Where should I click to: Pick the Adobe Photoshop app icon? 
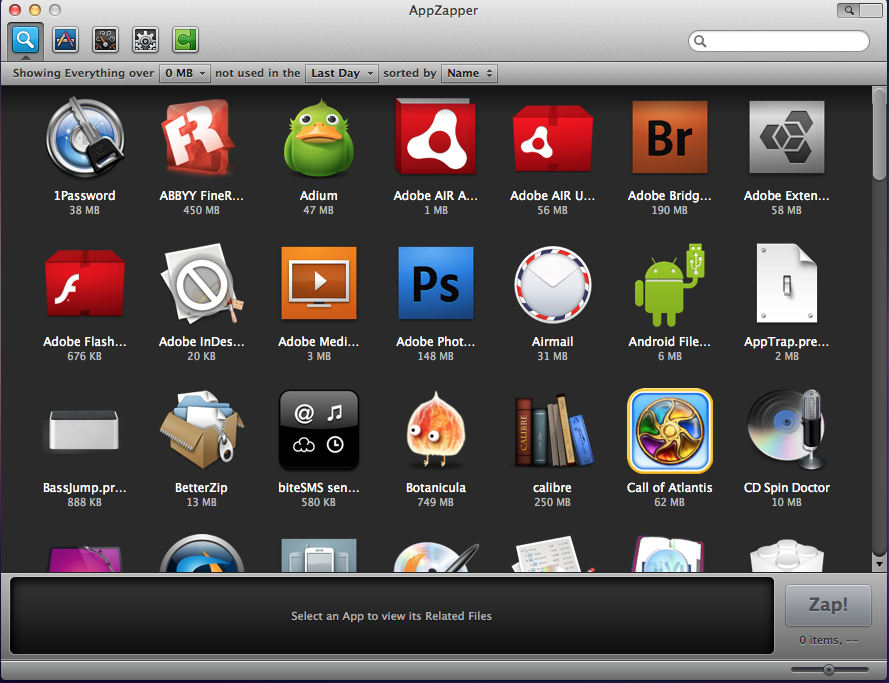[x=435, y=285]
